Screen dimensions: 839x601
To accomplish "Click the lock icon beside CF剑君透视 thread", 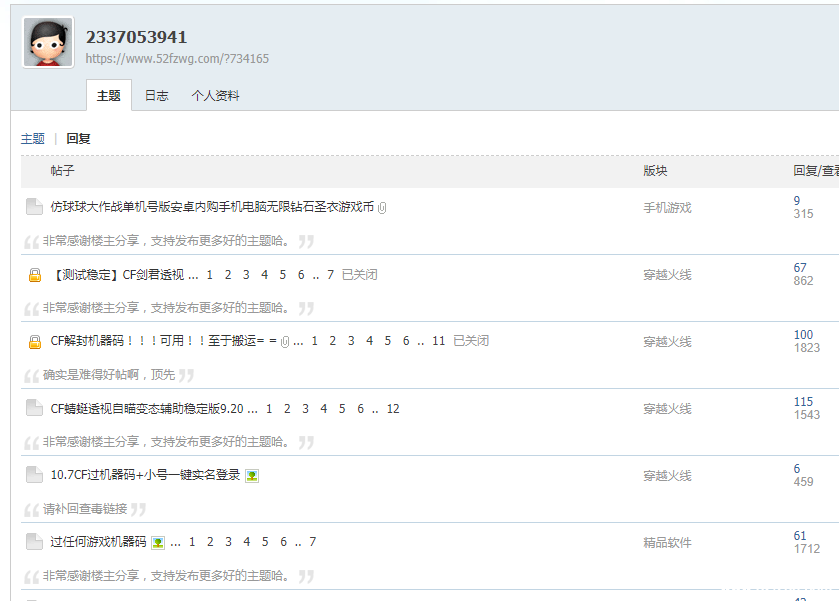I will tap(35, 275).
